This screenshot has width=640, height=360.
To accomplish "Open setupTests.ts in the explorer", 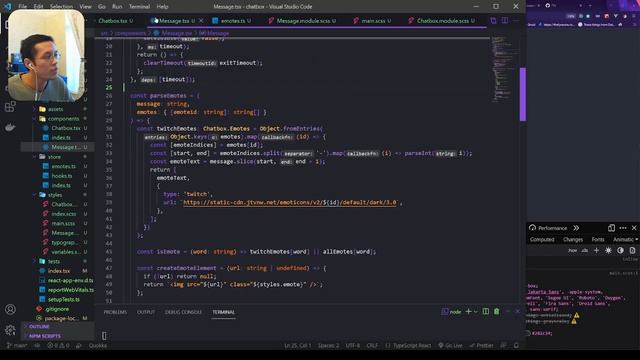I will [x=63, y=299].
